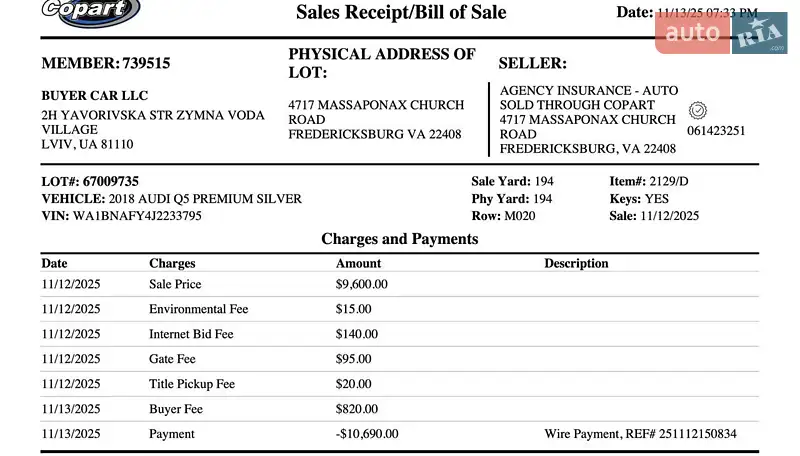Click the Internet Bid Fee label
The height and width of the screenshot is (456, 800).
(191, 334)
